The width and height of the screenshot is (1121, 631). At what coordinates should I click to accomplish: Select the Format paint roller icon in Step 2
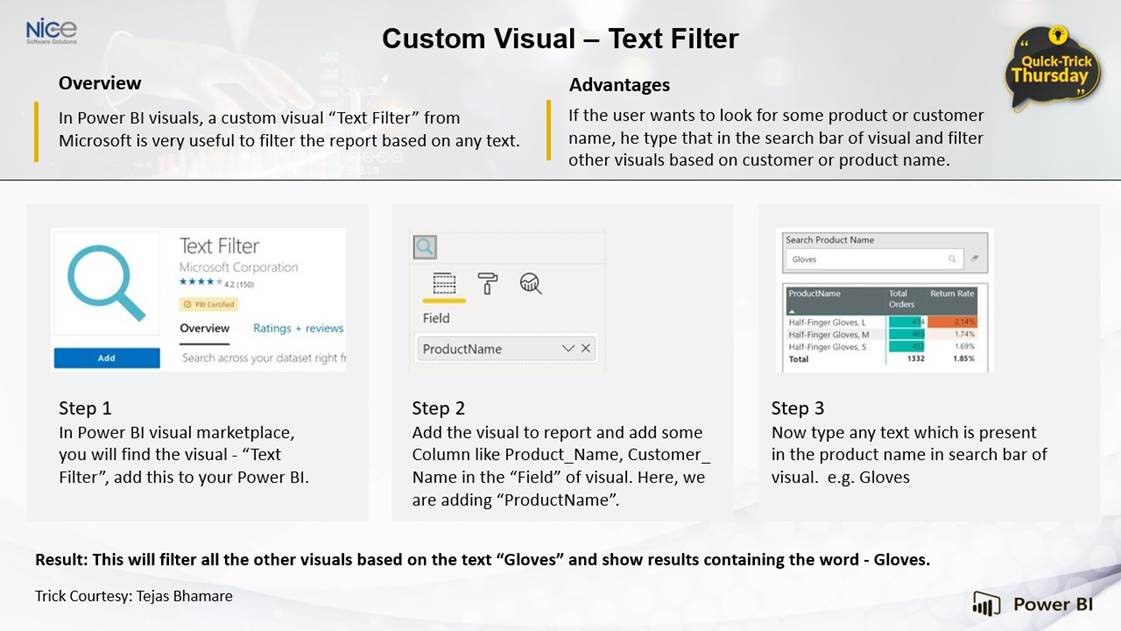(x=487, y=285)
